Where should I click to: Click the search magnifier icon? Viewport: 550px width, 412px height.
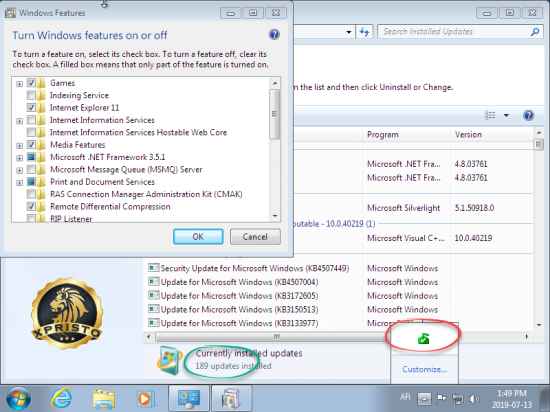[x=535, y=32]
